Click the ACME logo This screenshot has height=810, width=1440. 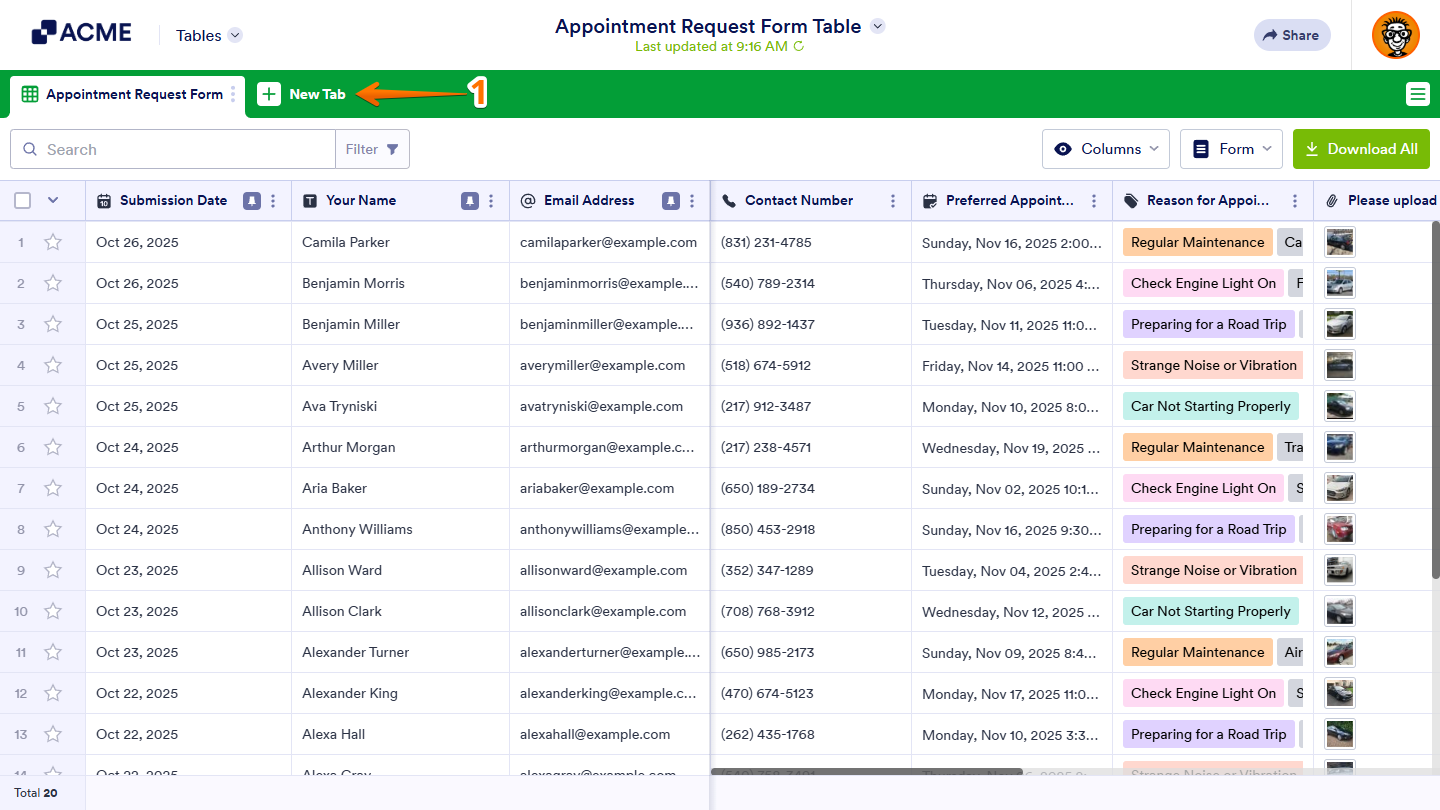[81, 33]
